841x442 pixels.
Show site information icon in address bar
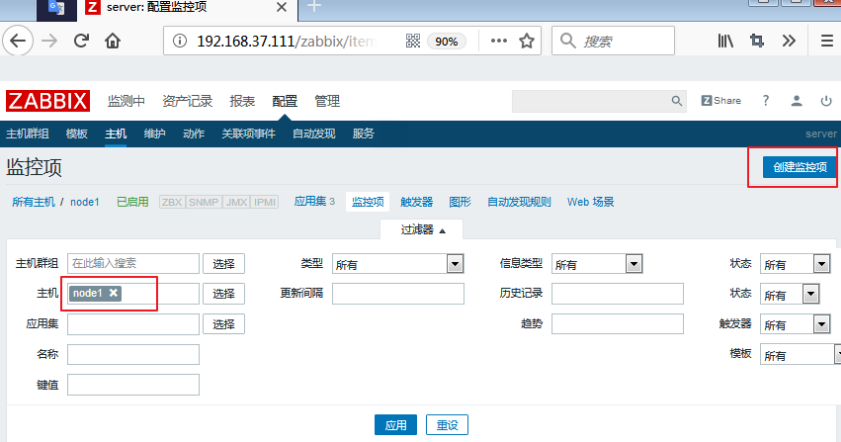(x=180, y=41)
